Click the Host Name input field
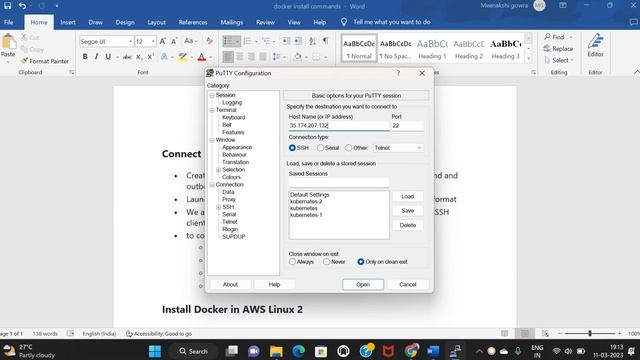The height and width of the screenshot is (360, 640). pyautogui.click(x=339, y=126)
